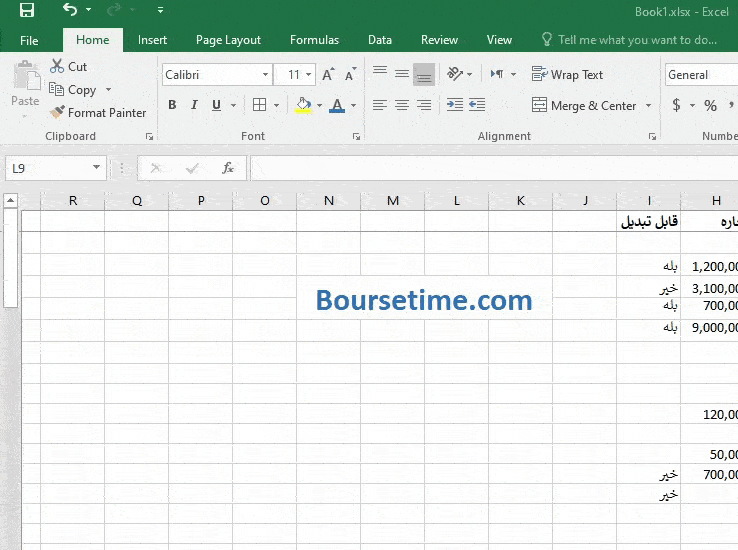Viewport: 738px width, 550px height.
Task: Click the Accounting dollar format icon
Action: (x=676, y=105)
